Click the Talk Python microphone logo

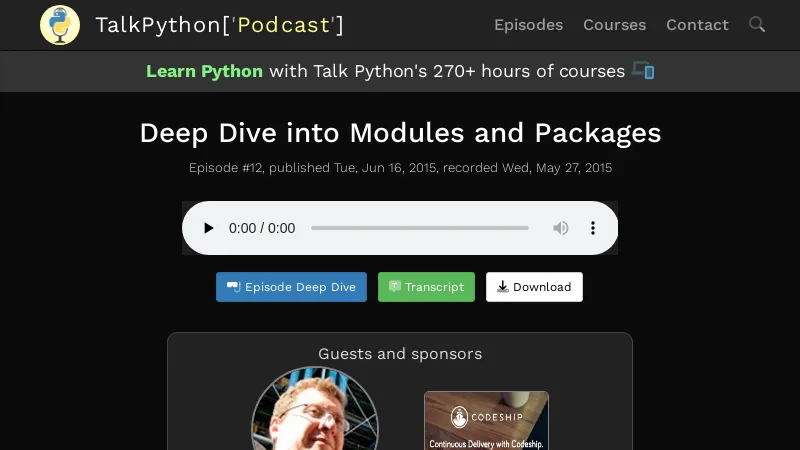(60, 25)
